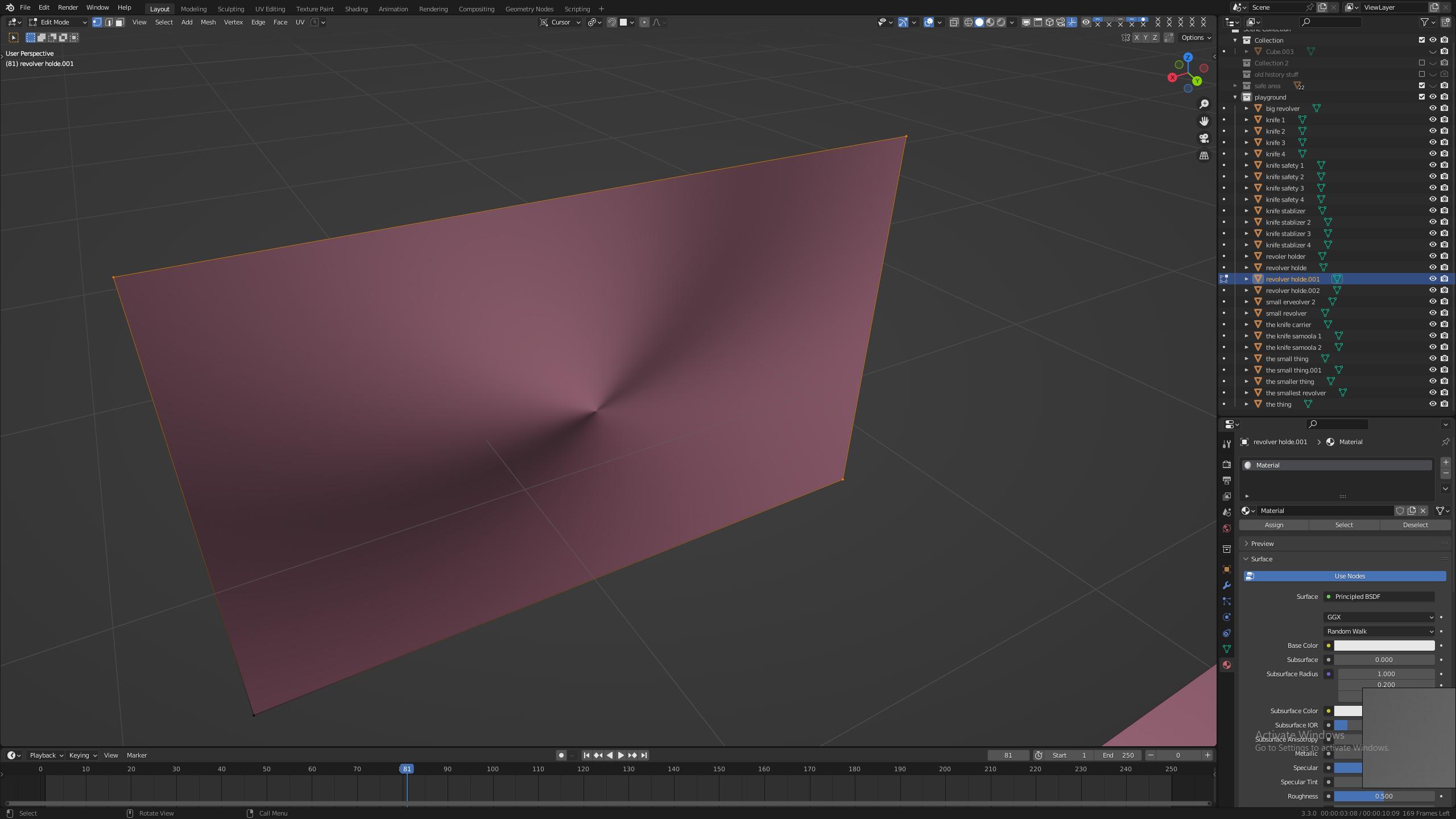This screenshot has width=1456, height=819.
Task: Click the Select button in material panel
Action: 1344,525
